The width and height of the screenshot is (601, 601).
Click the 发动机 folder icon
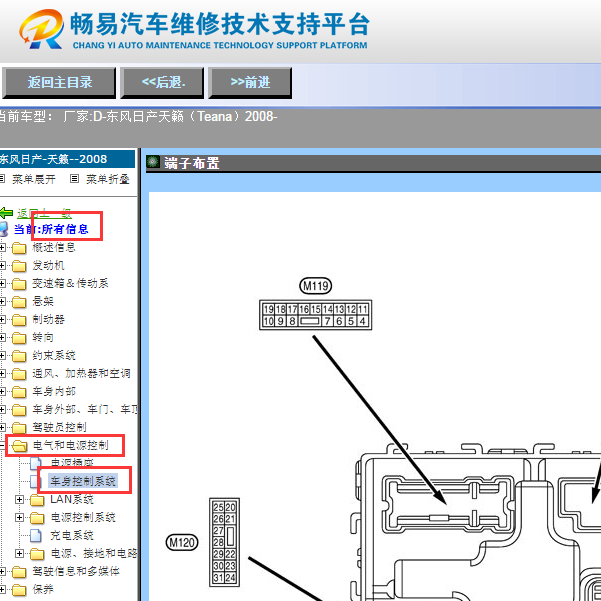click(19, 266)
